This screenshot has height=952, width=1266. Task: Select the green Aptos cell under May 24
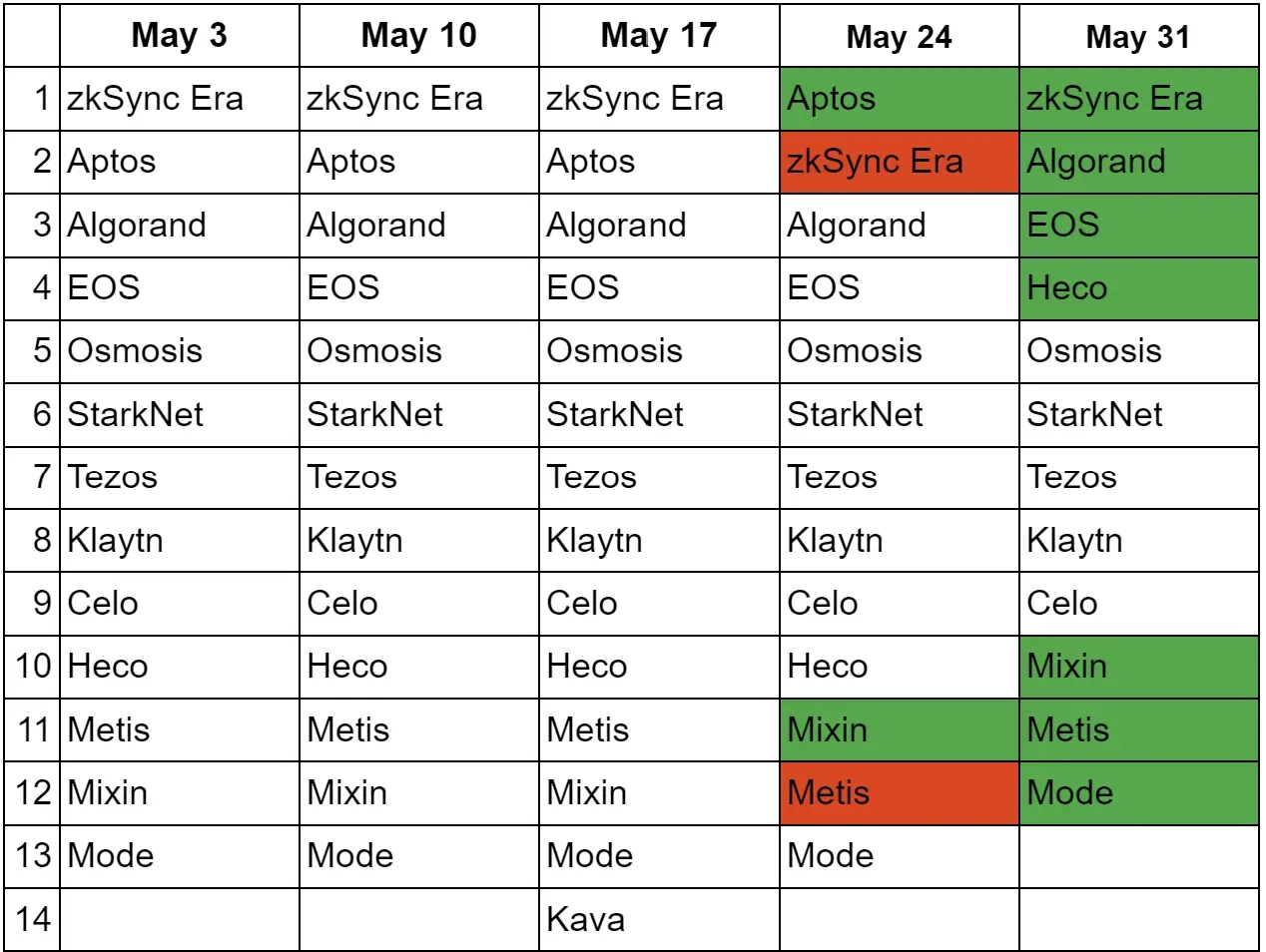point(899,99)
